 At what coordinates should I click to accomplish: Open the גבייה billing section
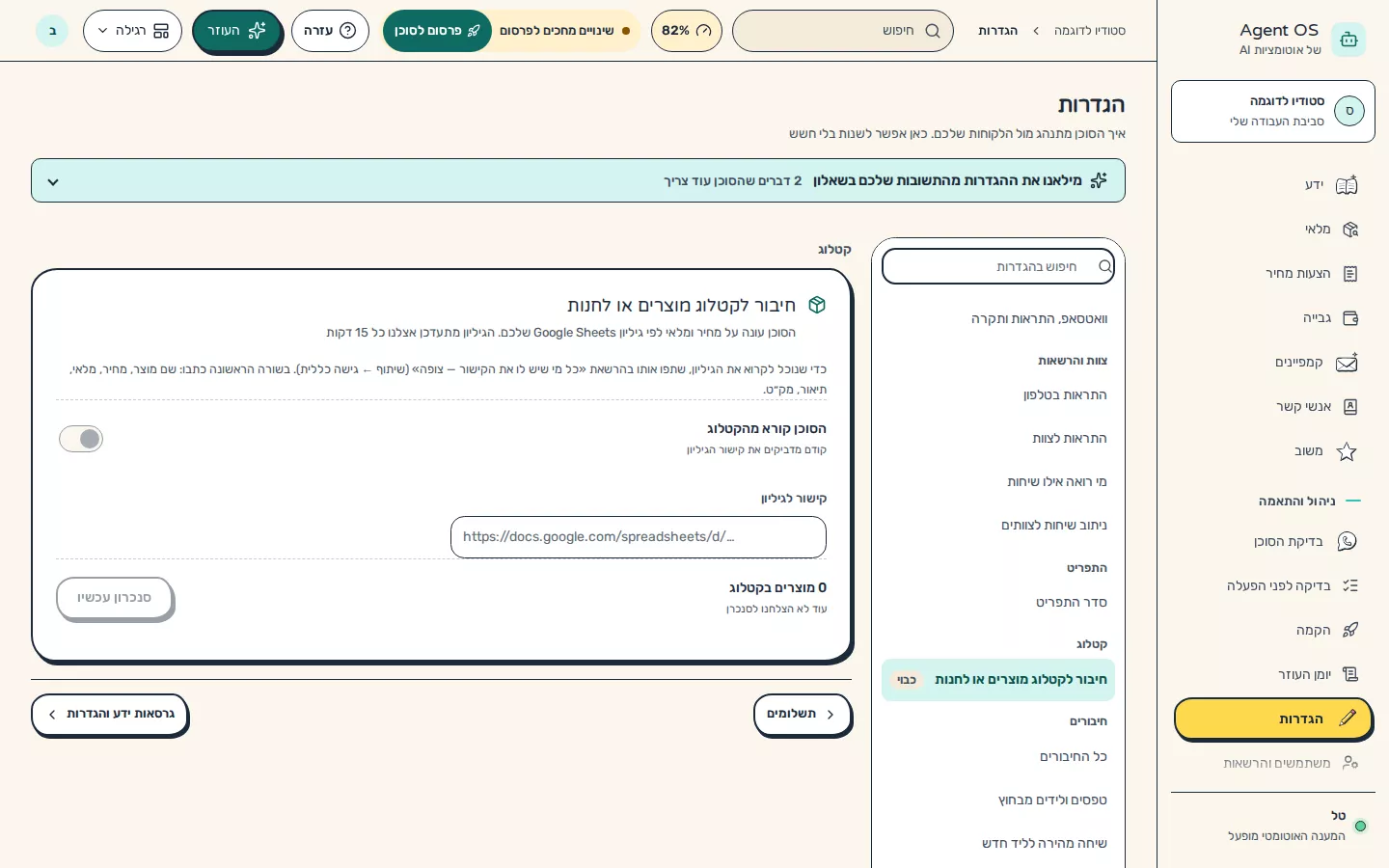pyautogui.click(x=1273, y=318)
